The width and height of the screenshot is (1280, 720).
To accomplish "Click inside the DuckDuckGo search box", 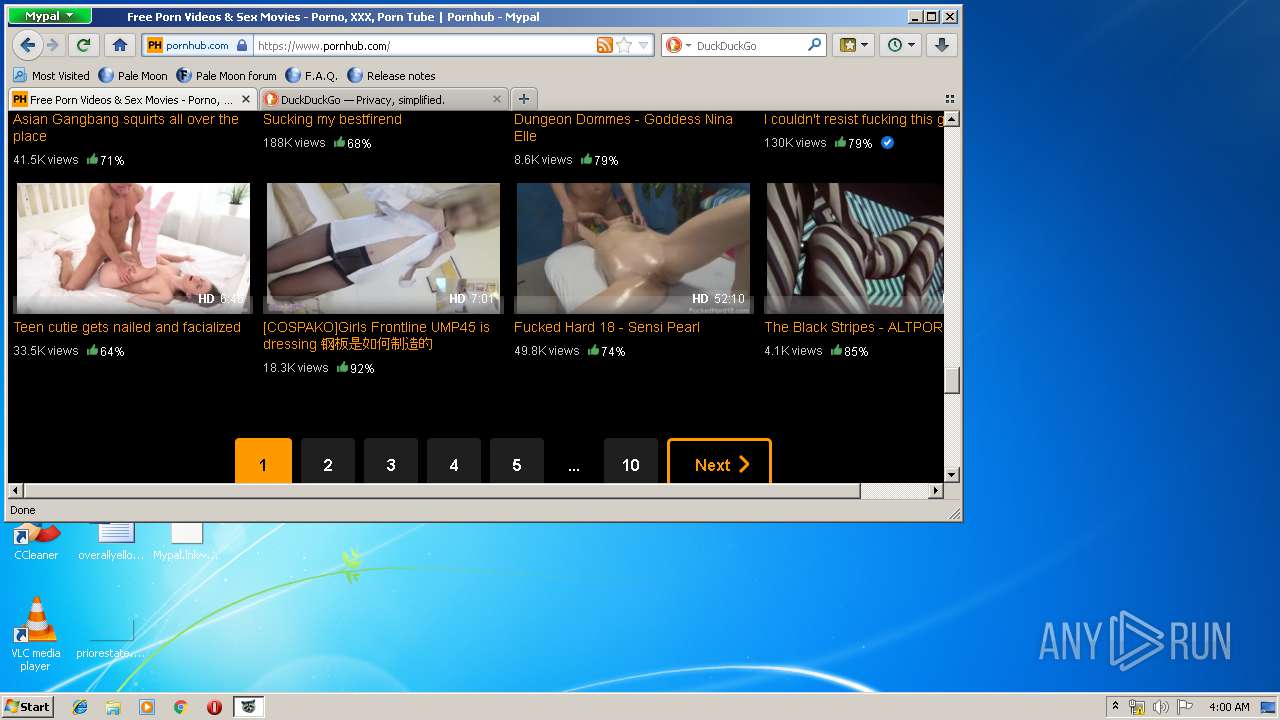I will click(x=750, y=45).
